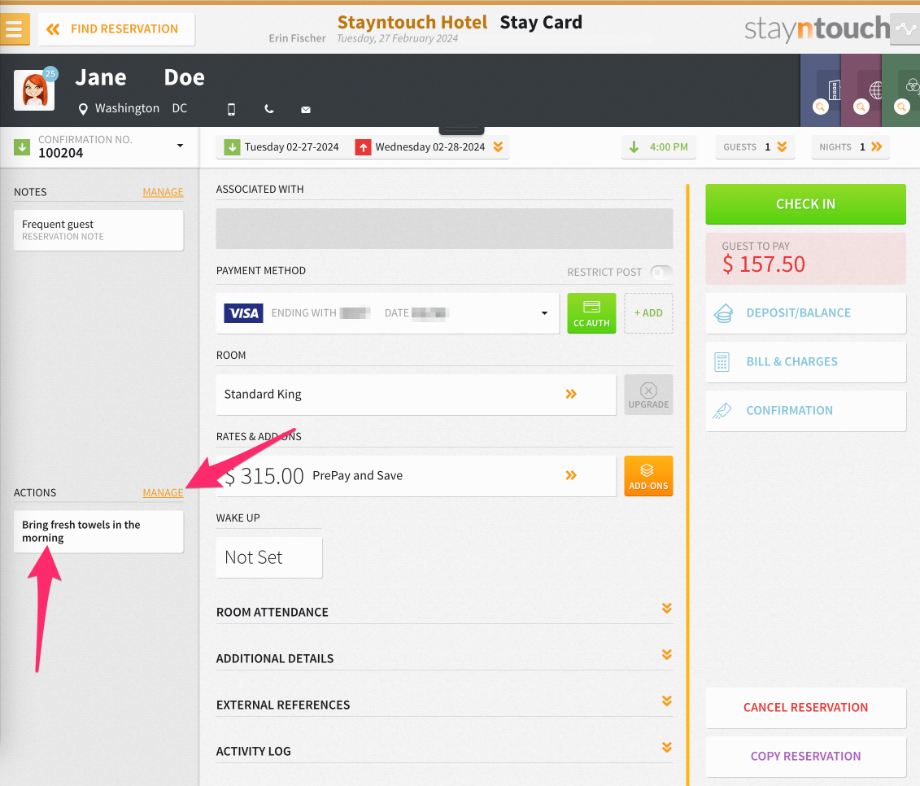Click the green arrow beside confirmation number
Image resolution: width=920 pixels, height=786 pixels.
[22, 147]
